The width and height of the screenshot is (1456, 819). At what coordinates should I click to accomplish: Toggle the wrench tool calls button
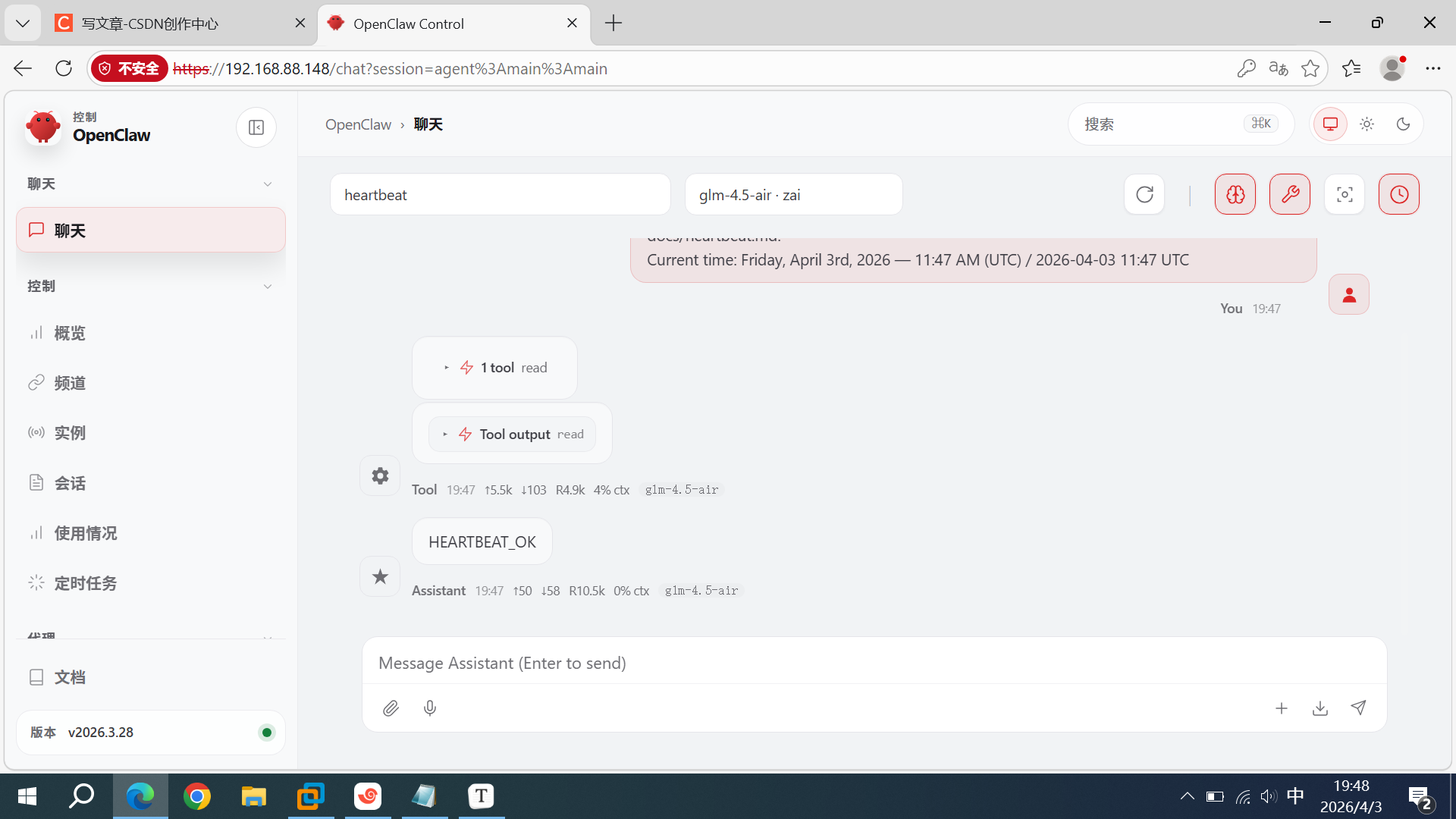[1290, 195]
